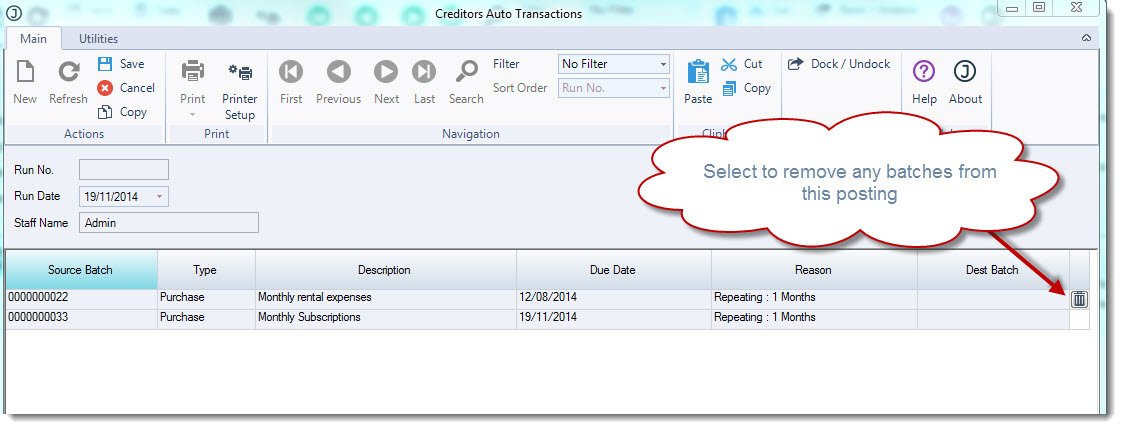Click the Dock / Undock icon

tap(796, 64)
